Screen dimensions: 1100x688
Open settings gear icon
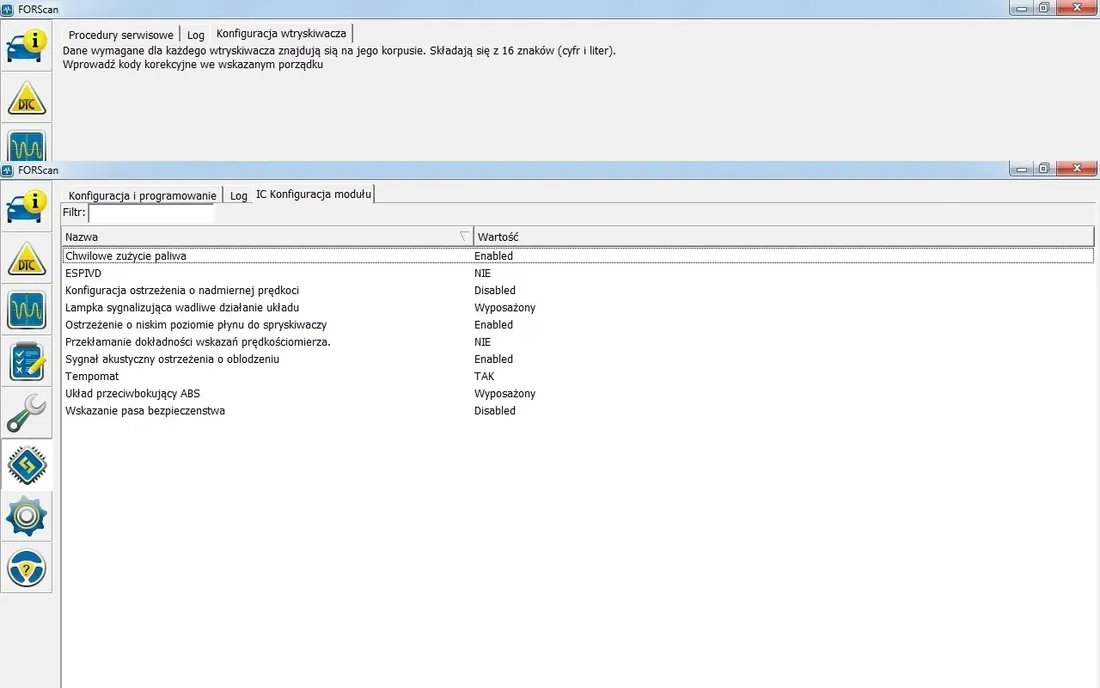coord(27,516)
